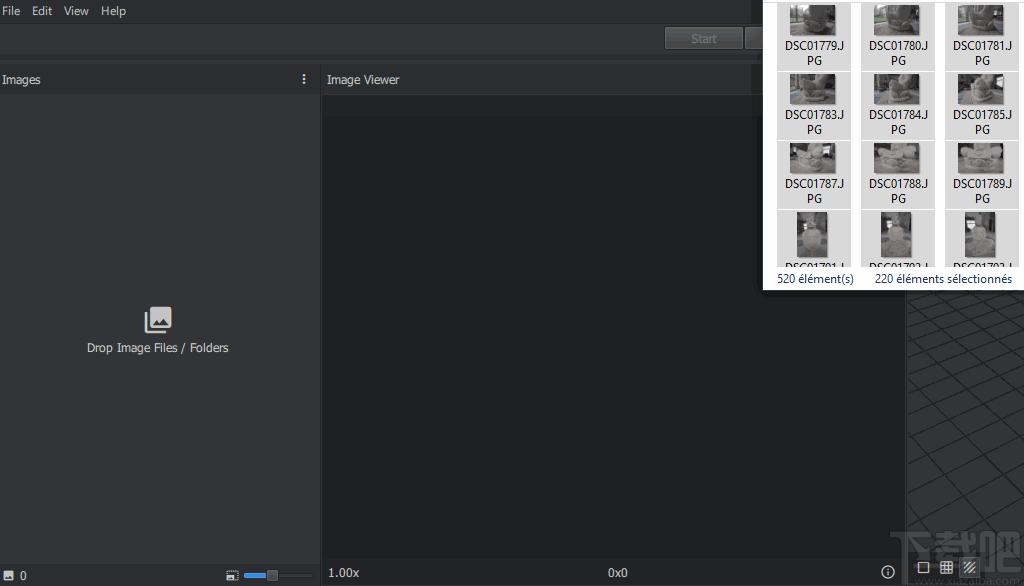Image resolution: width=1024 pixels, height=586 pixels.
Task: Click the Start button
Action: point(703,39)
